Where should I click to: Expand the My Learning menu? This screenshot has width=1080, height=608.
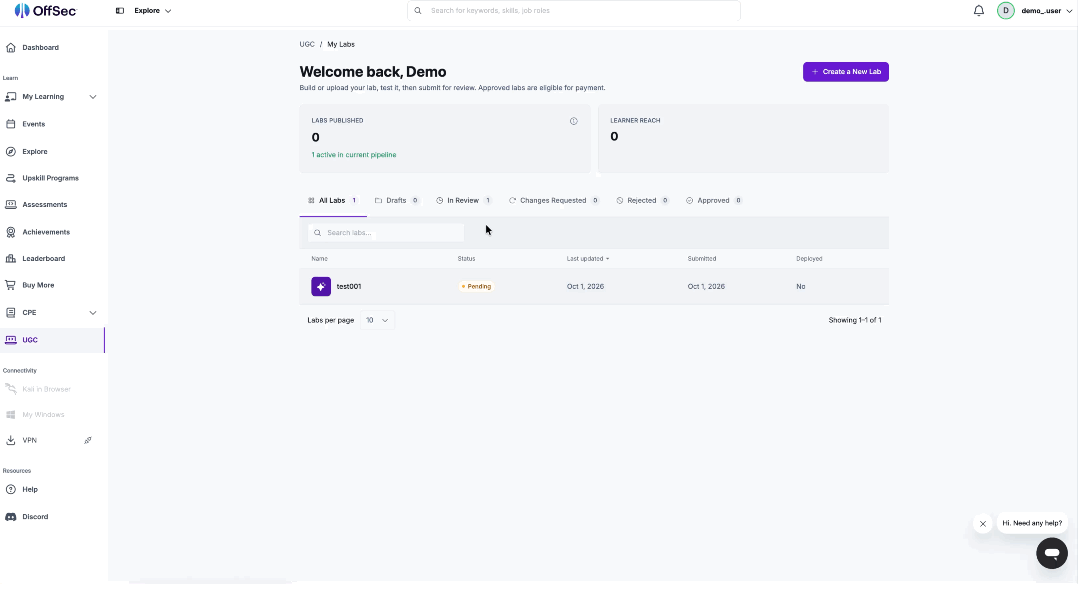52,97
